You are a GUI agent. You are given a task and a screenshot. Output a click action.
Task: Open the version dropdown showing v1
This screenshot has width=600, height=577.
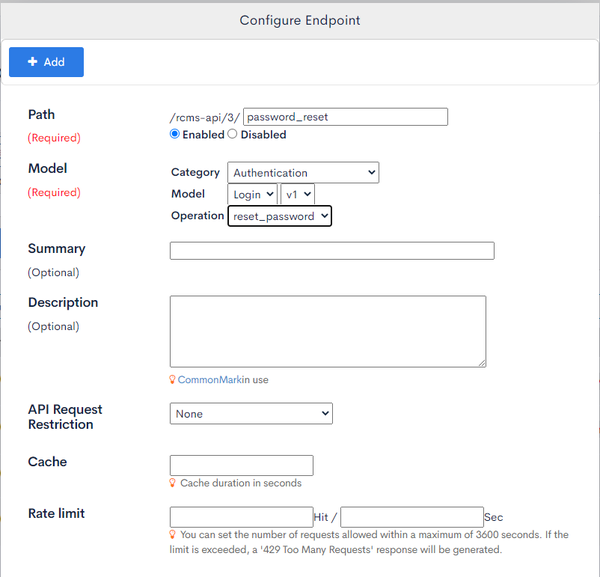[x=297, y=194]
